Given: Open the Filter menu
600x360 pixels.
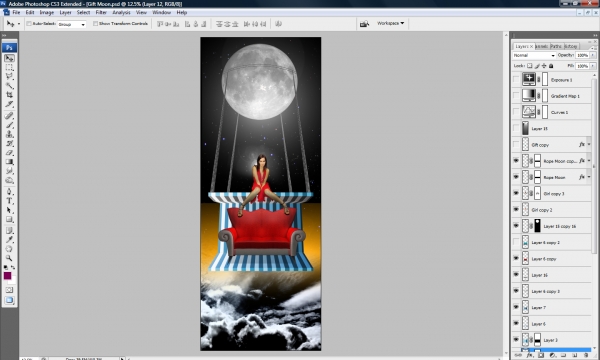Looking at the screenshot, I should click(x=101, y=12).
